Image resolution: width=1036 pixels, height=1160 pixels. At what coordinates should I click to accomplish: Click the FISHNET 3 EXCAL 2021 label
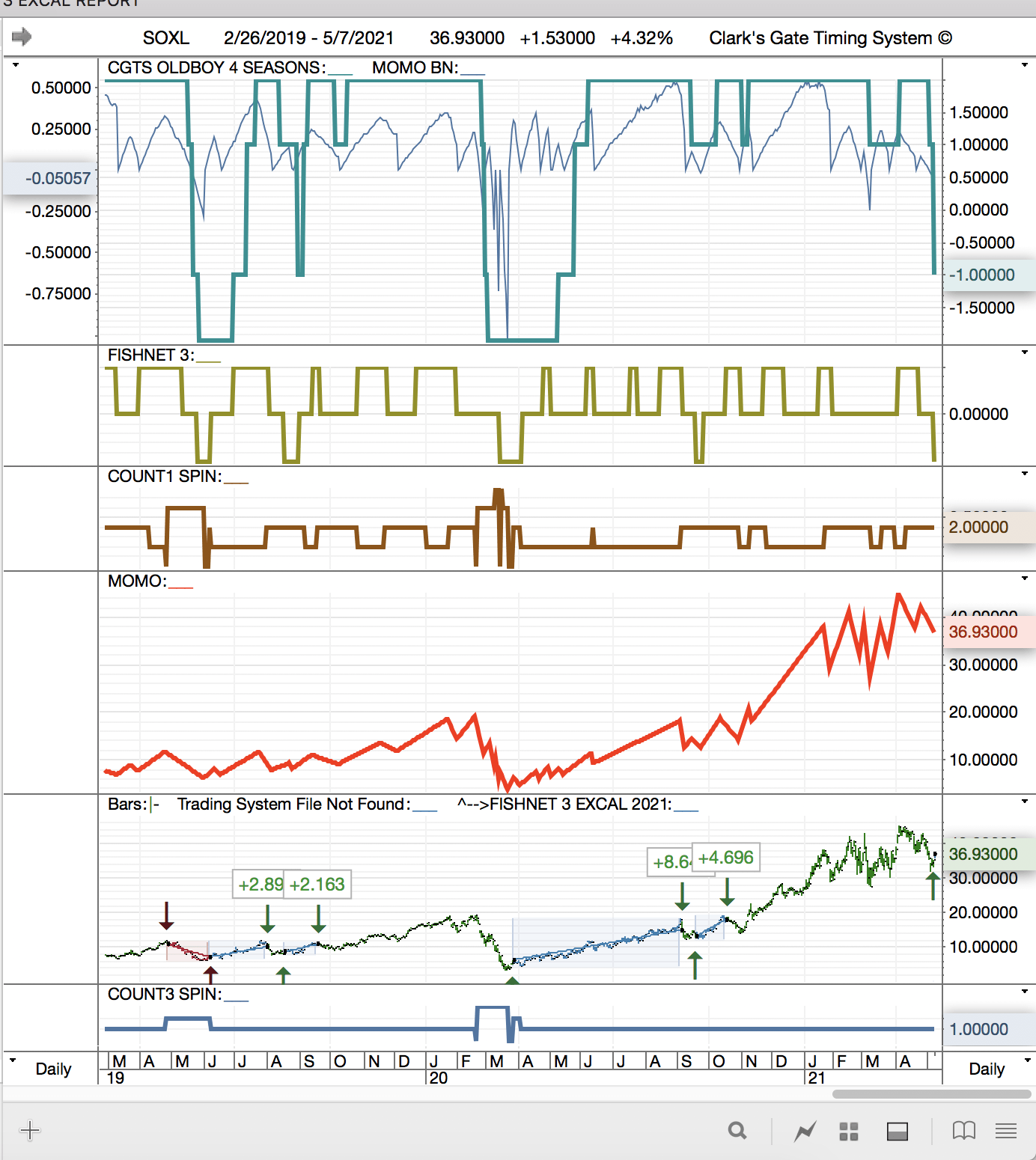point(565,804)
